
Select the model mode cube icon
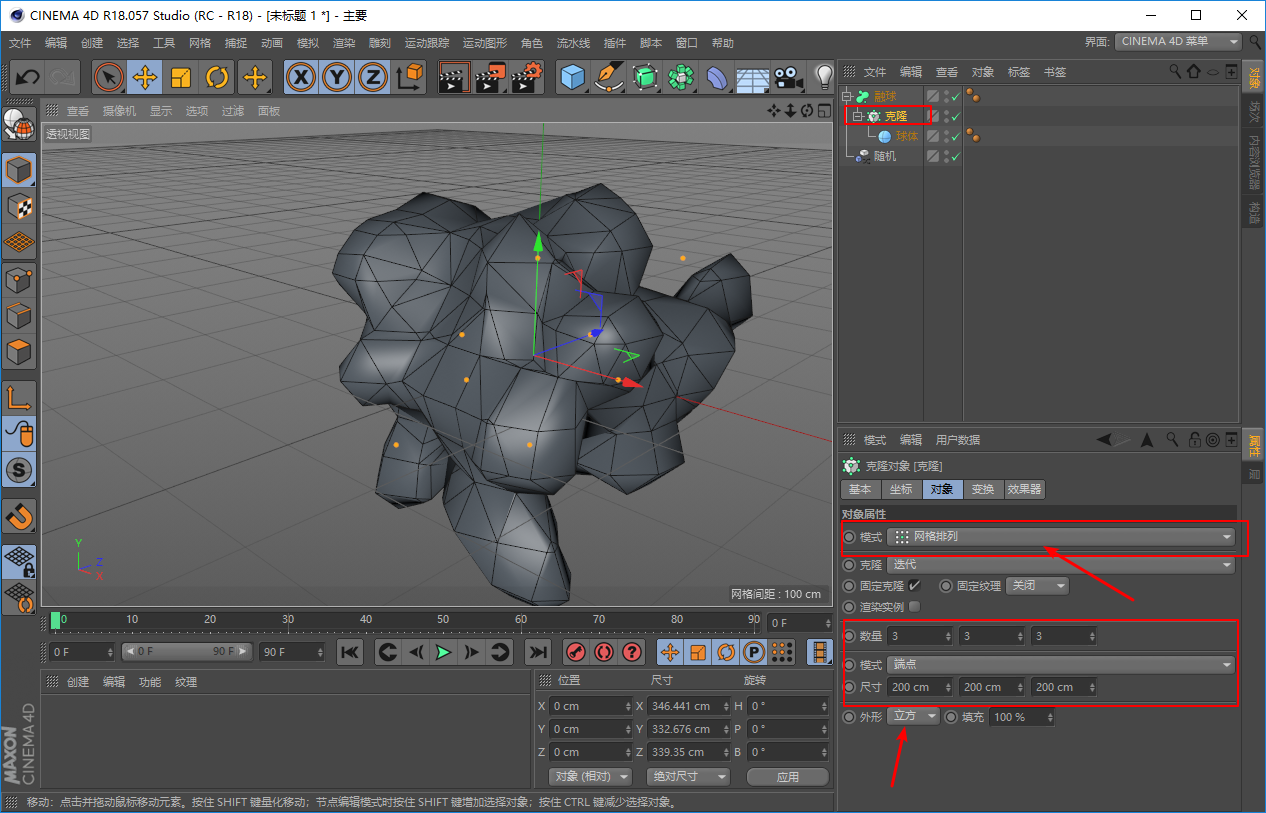click(20, 171)
